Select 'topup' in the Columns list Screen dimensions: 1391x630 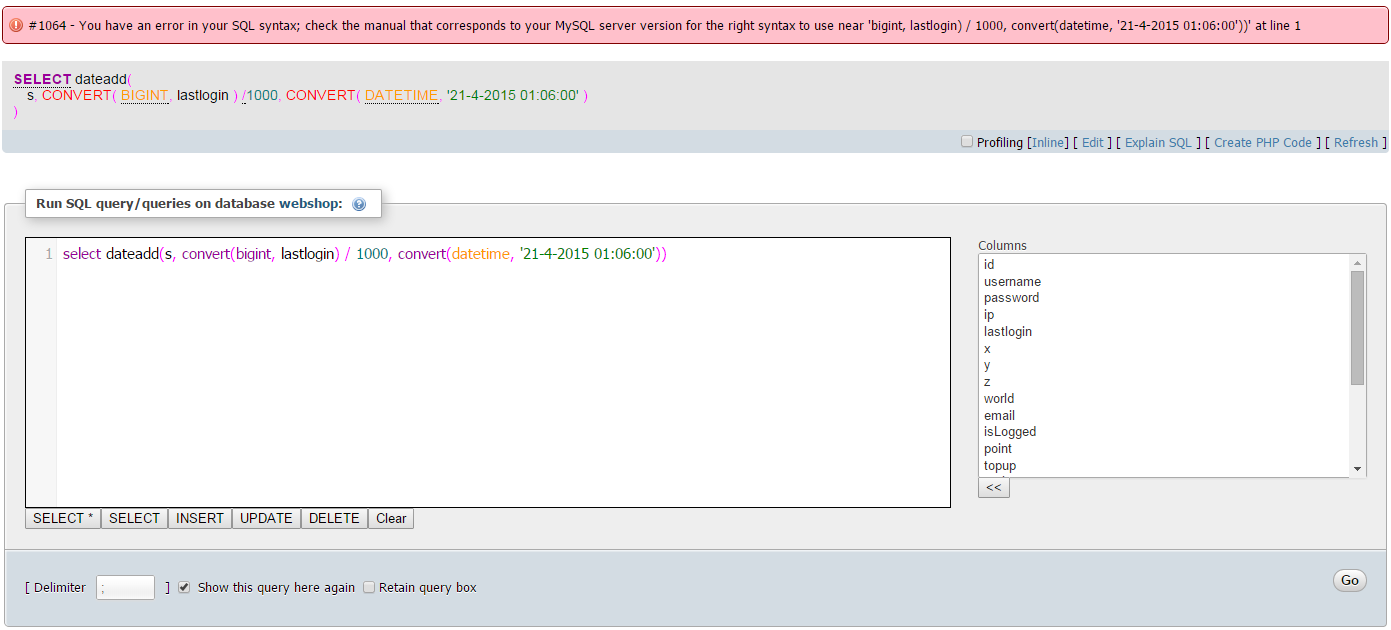pyautogui.click(x=1164, y=466)
